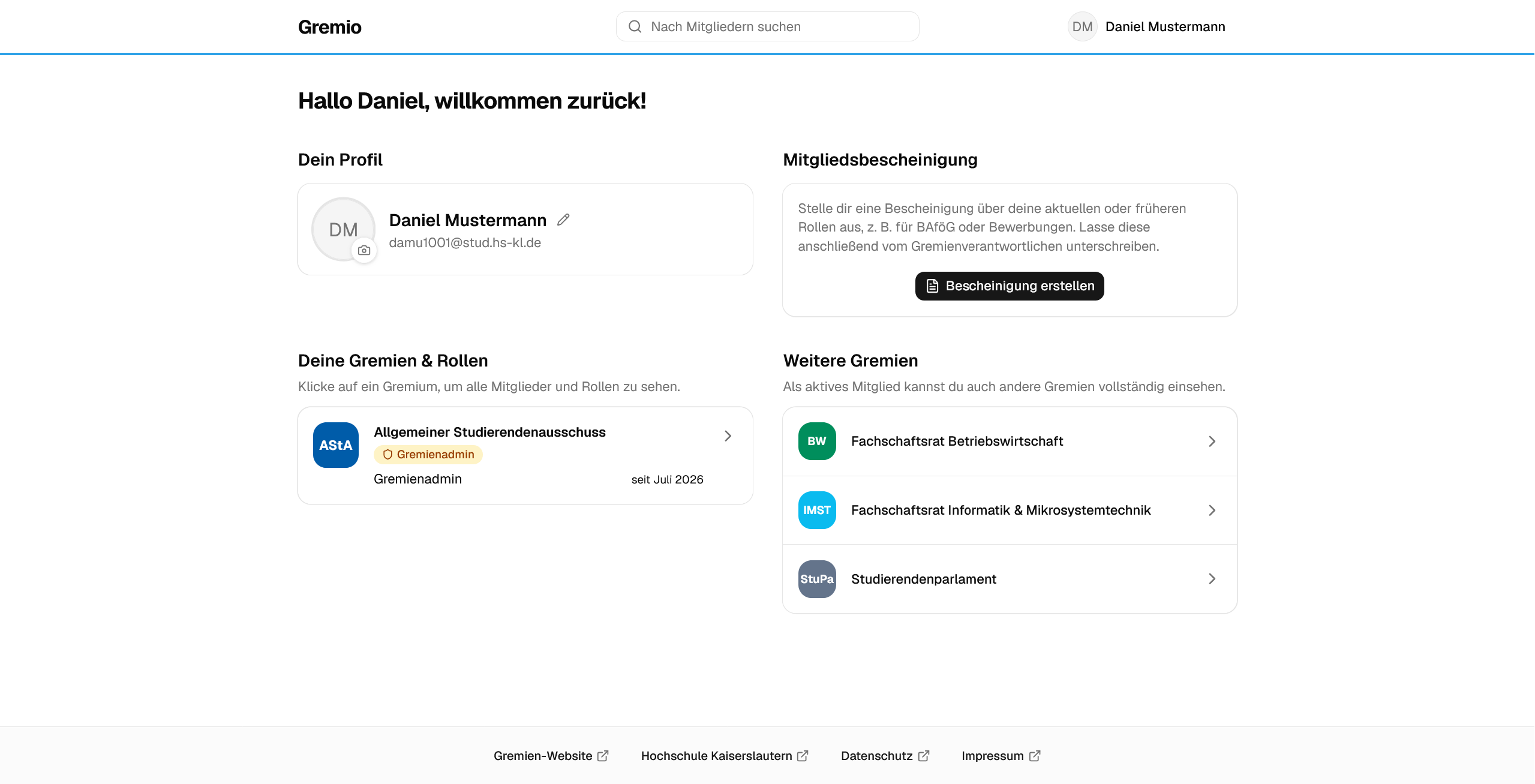Click the plain 'Gremienadmin' role text below badge

[417, 479]
